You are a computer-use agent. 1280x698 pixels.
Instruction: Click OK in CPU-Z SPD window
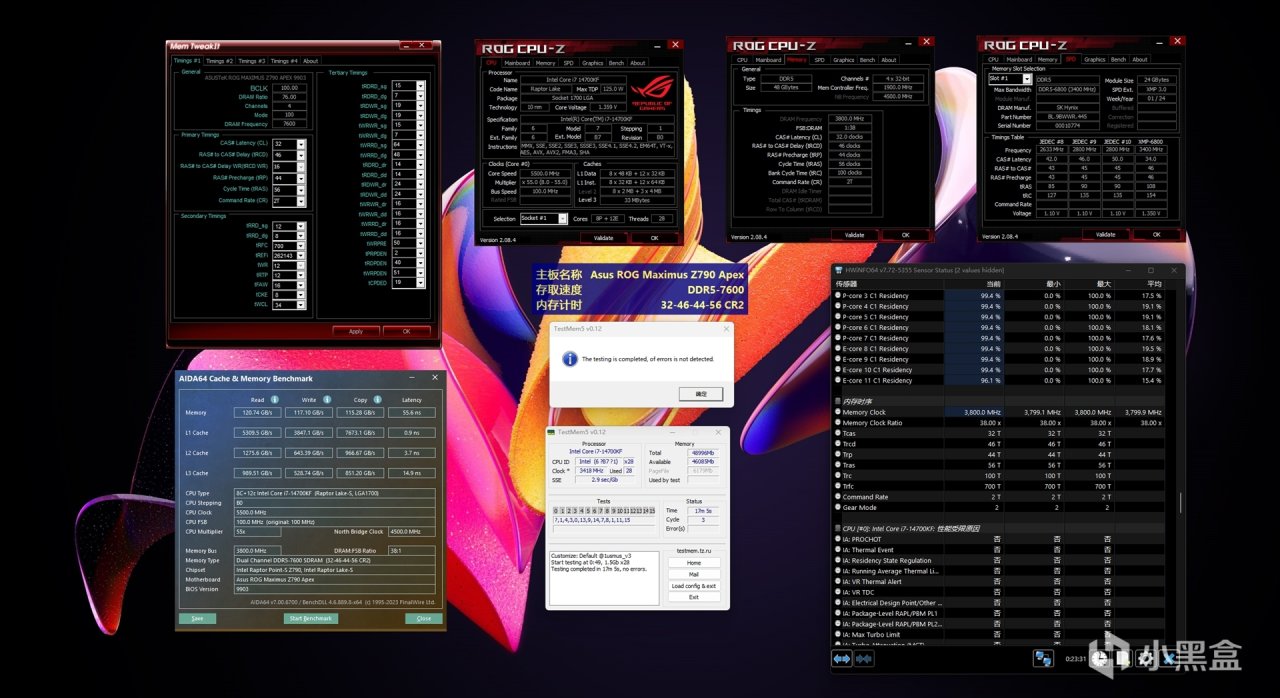tap(1157, 234)
